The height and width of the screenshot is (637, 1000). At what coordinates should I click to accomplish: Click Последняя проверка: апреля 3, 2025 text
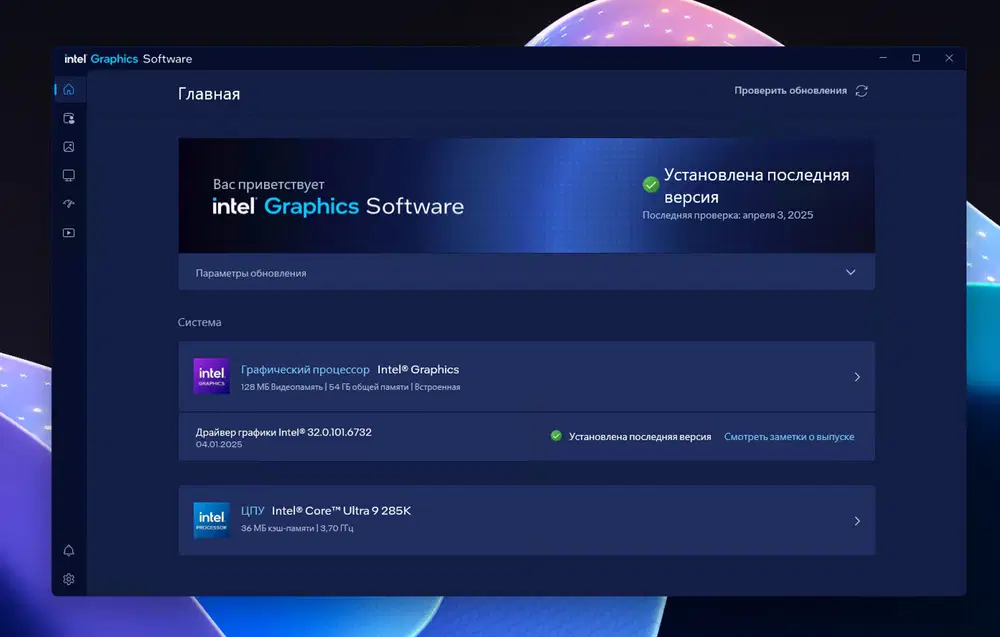[728, 216]
